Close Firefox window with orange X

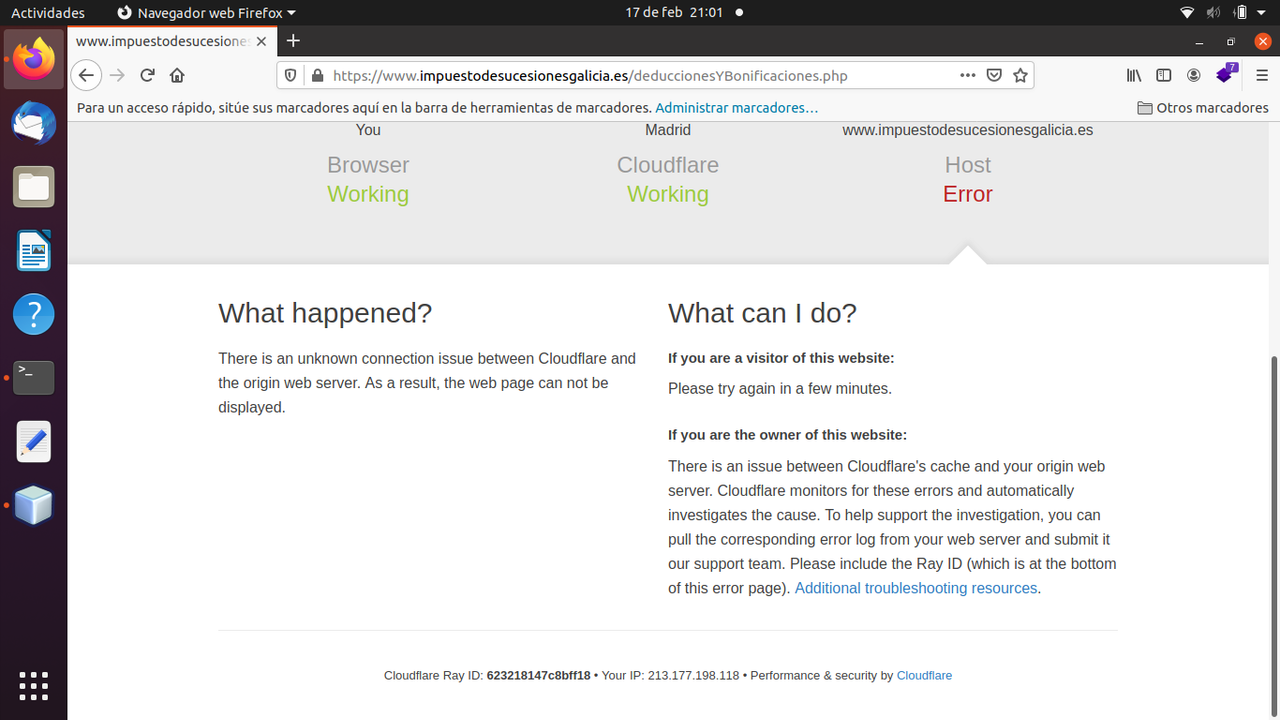(1262, 41)
